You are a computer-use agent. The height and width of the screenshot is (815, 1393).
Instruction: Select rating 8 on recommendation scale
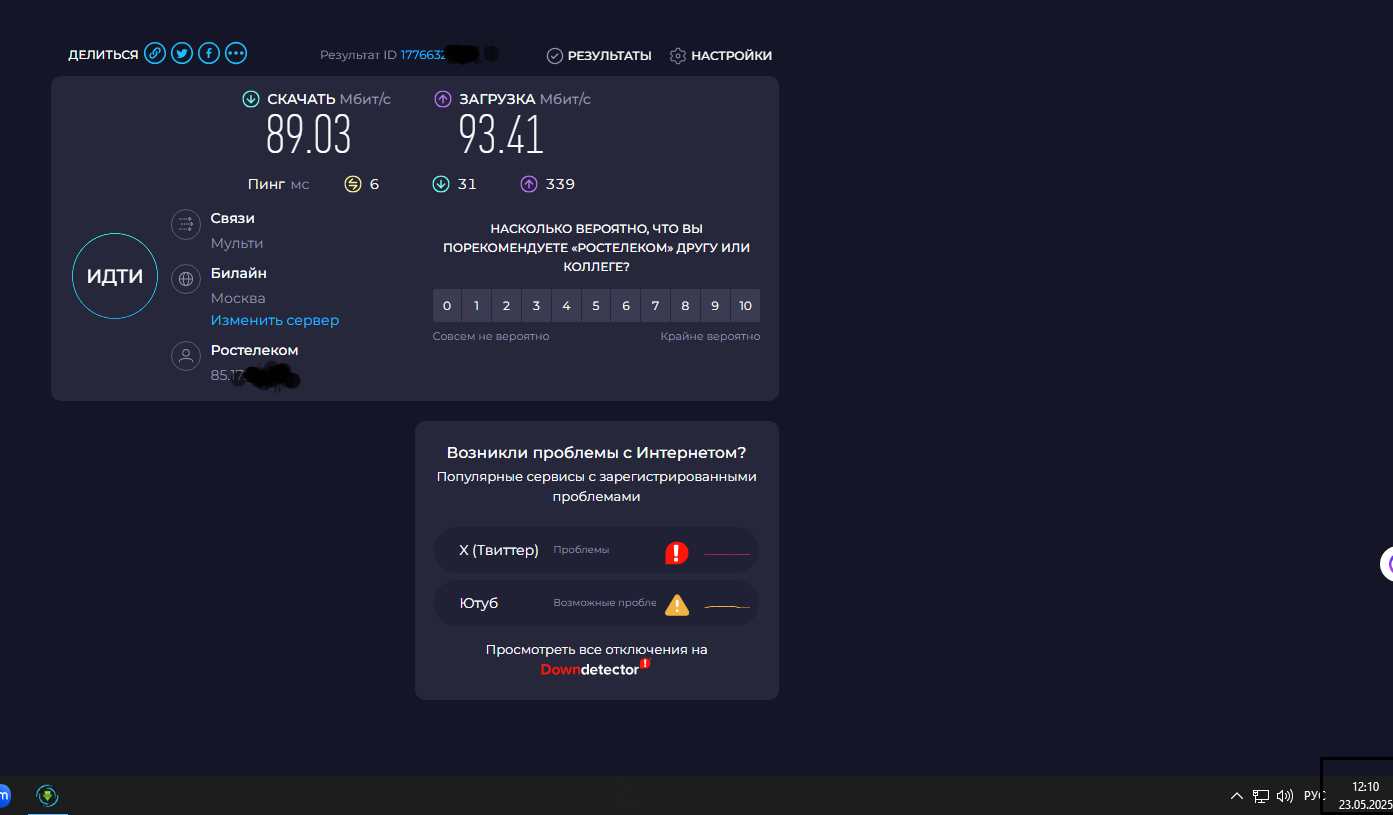coord(685,306)
